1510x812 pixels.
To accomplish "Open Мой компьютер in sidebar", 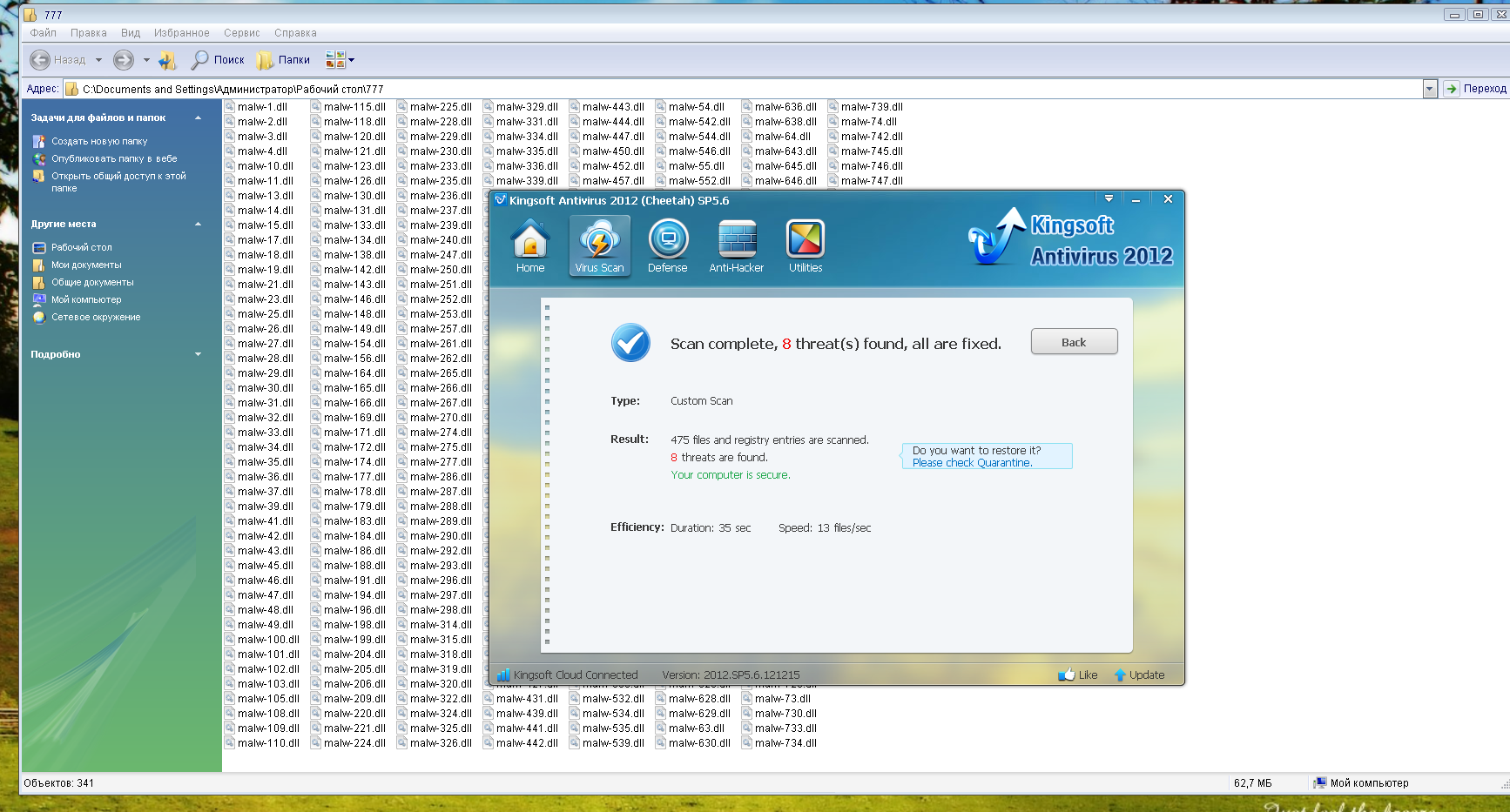I will pos(86,299).
